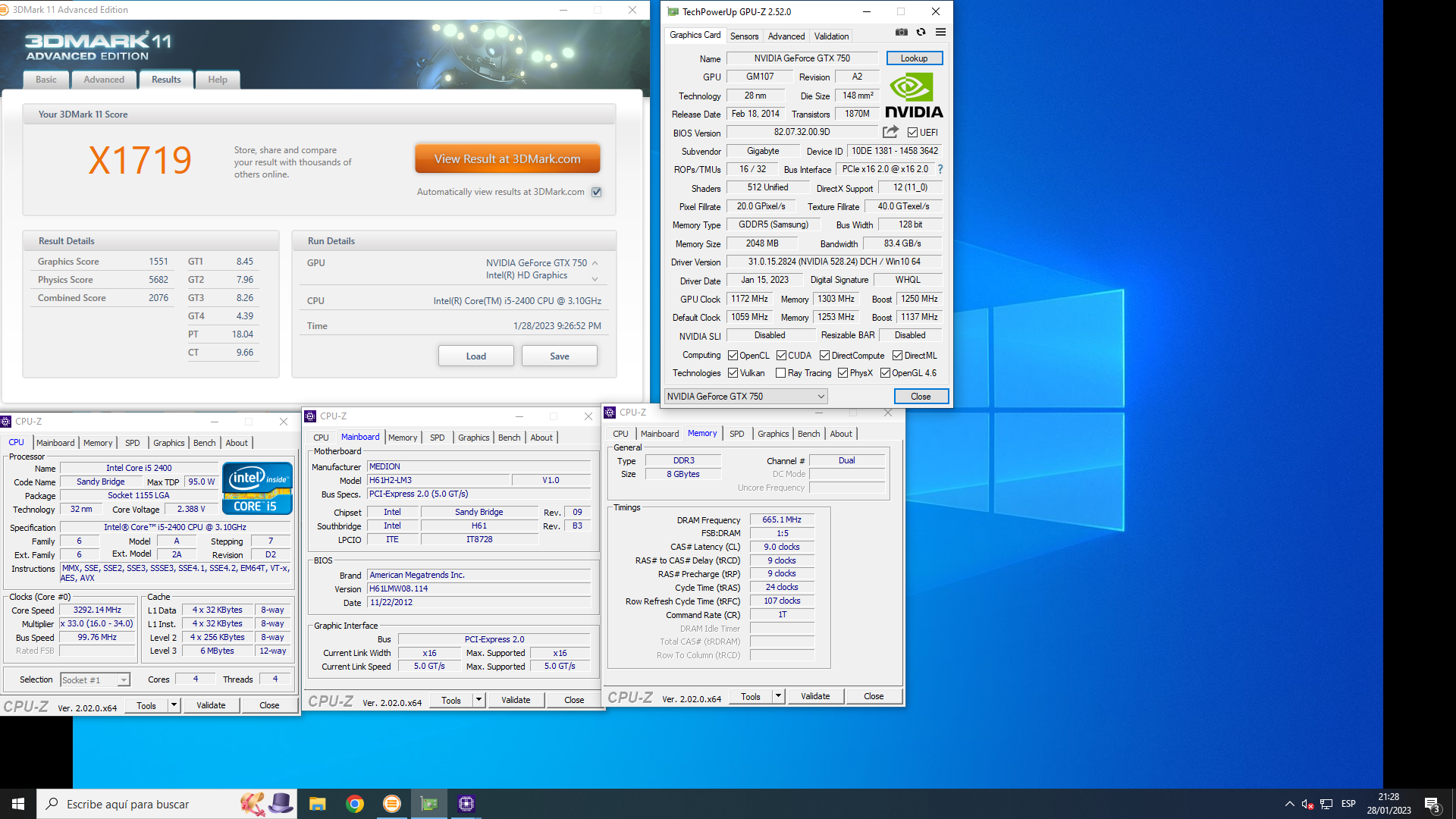This screenshot has width=1456, height=819.
Task: Toggle OpenCL checkbox
Action: (x=733, y=355)
